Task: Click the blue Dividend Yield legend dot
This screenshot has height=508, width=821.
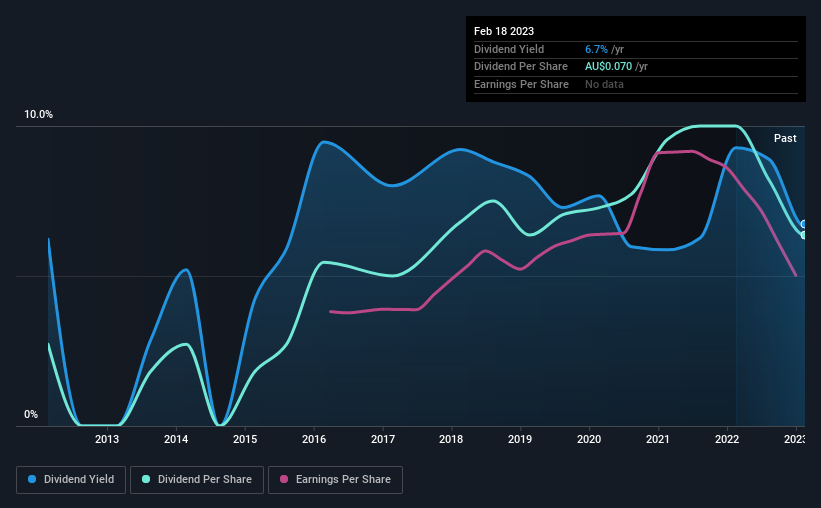Action: click(32, 479)
